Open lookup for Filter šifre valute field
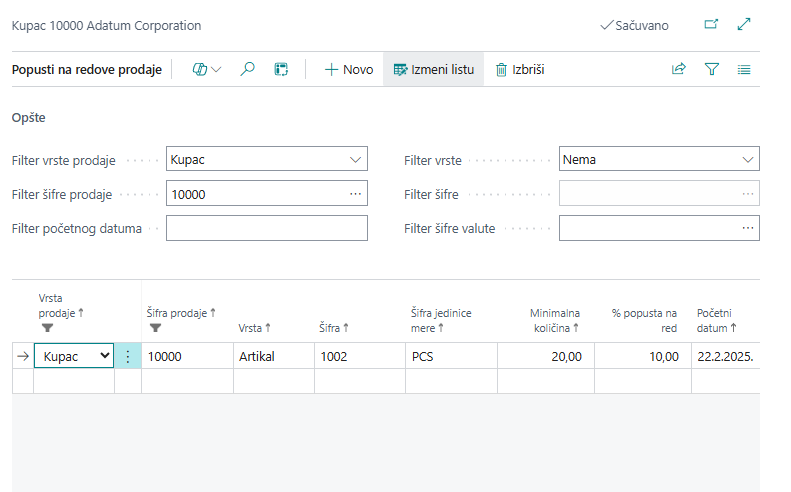This screenshot has width=791, height=492. pos(747,228)
